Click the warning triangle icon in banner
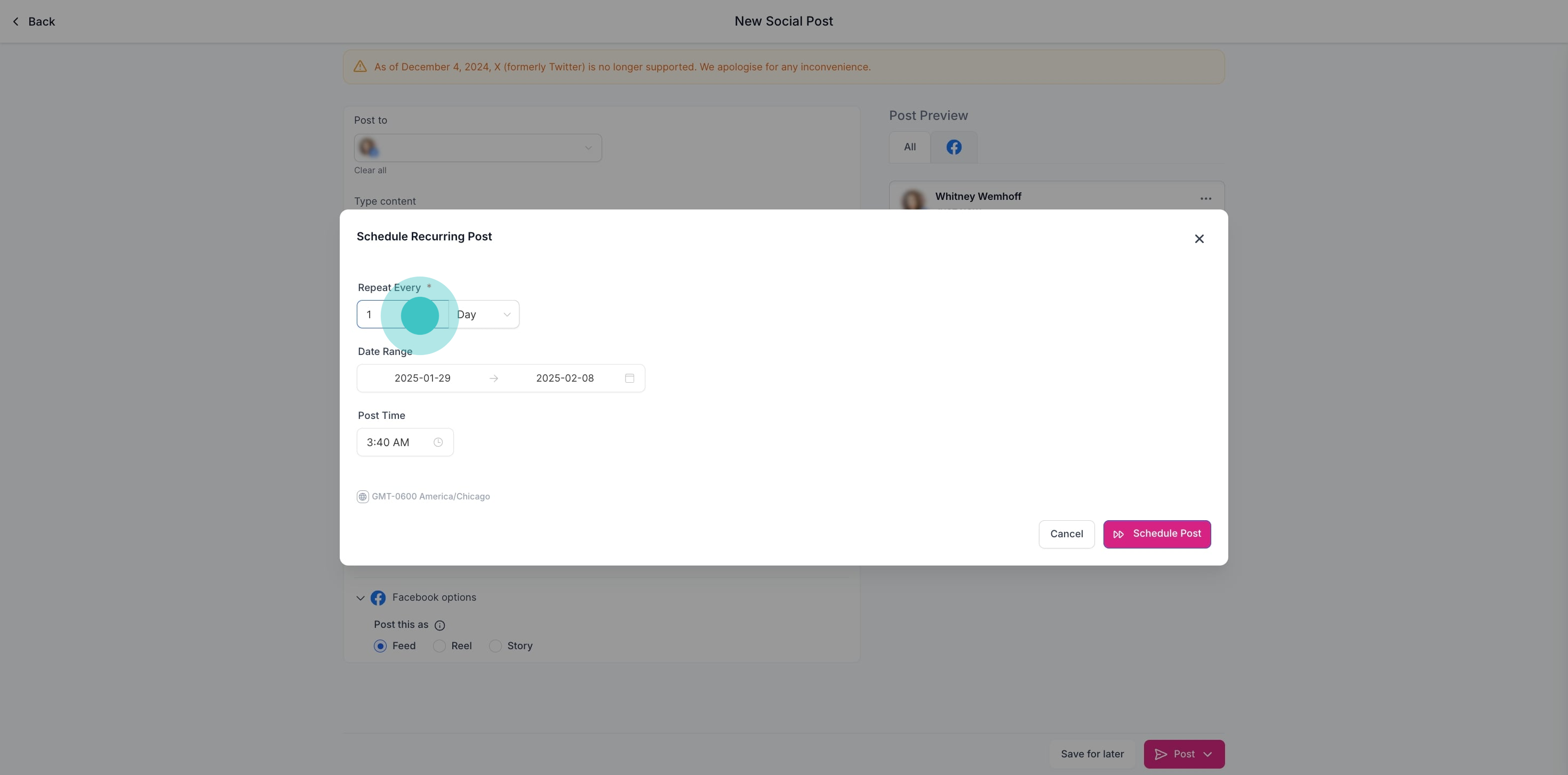1568x775 pixels. [361, 67]
